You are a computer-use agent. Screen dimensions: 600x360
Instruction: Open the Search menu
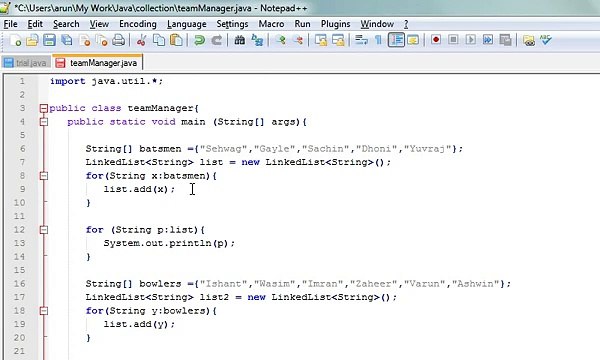[66, 24]
